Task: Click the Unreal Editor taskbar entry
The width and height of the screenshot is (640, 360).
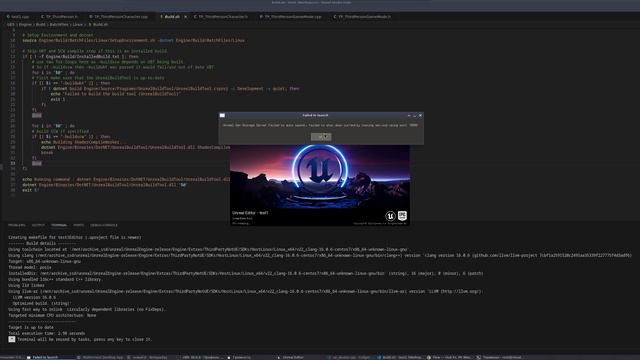Action: click(291, 357)
